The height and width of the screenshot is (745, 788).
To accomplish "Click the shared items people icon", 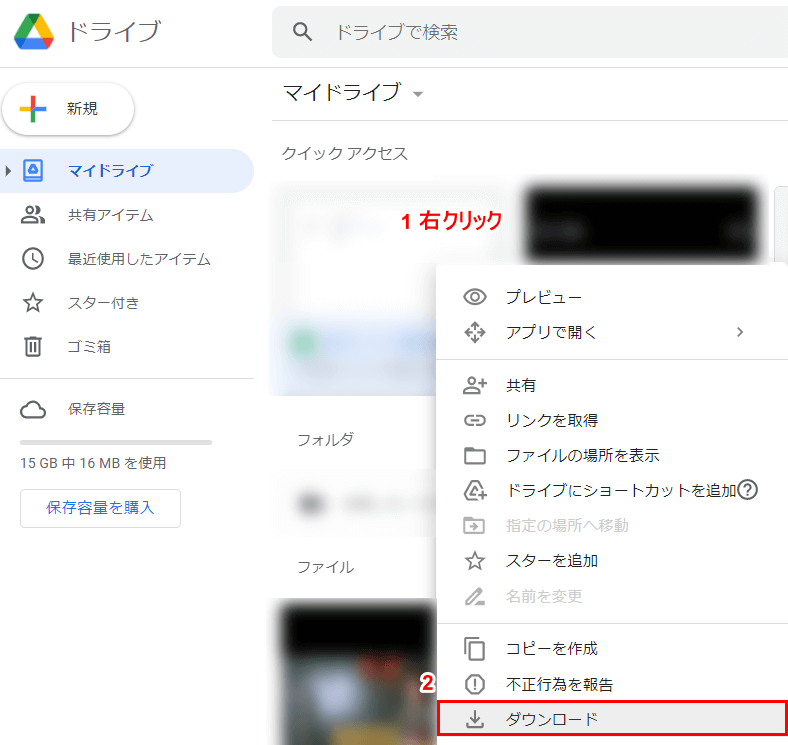I will 33,215.
